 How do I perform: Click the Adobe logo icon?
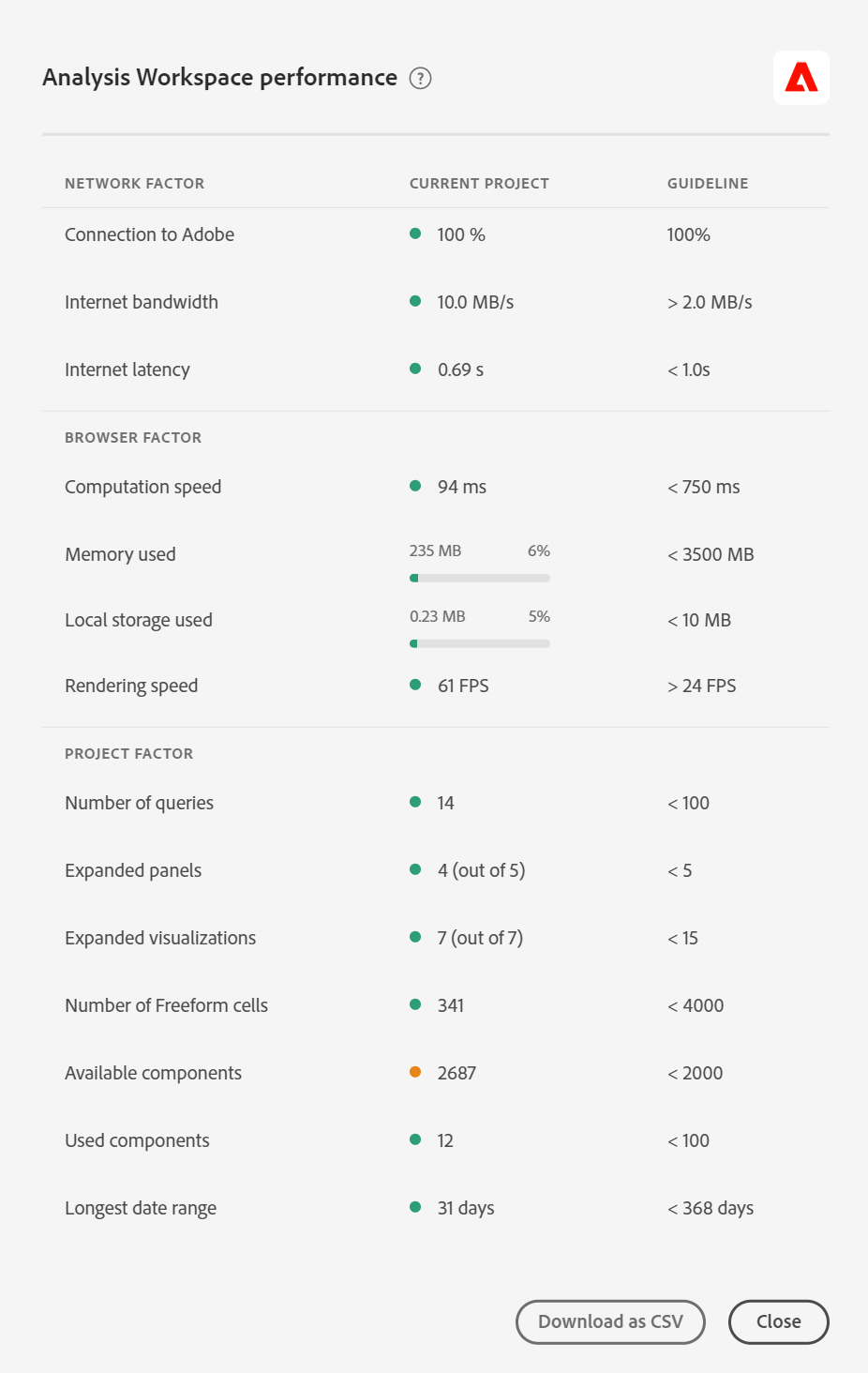coord(801,78)
